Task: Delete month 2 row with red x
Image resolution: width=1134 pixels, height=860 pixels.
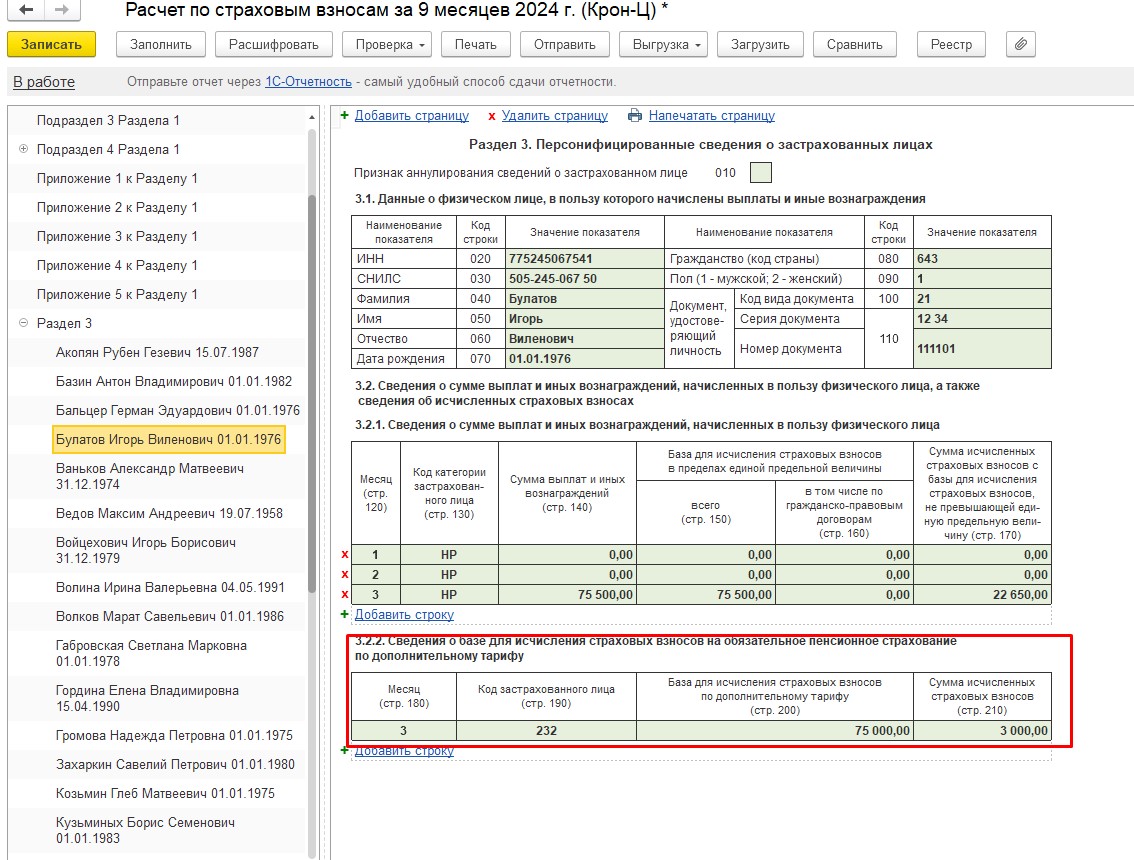Action: pyautogui.click(x=345, y=574)
